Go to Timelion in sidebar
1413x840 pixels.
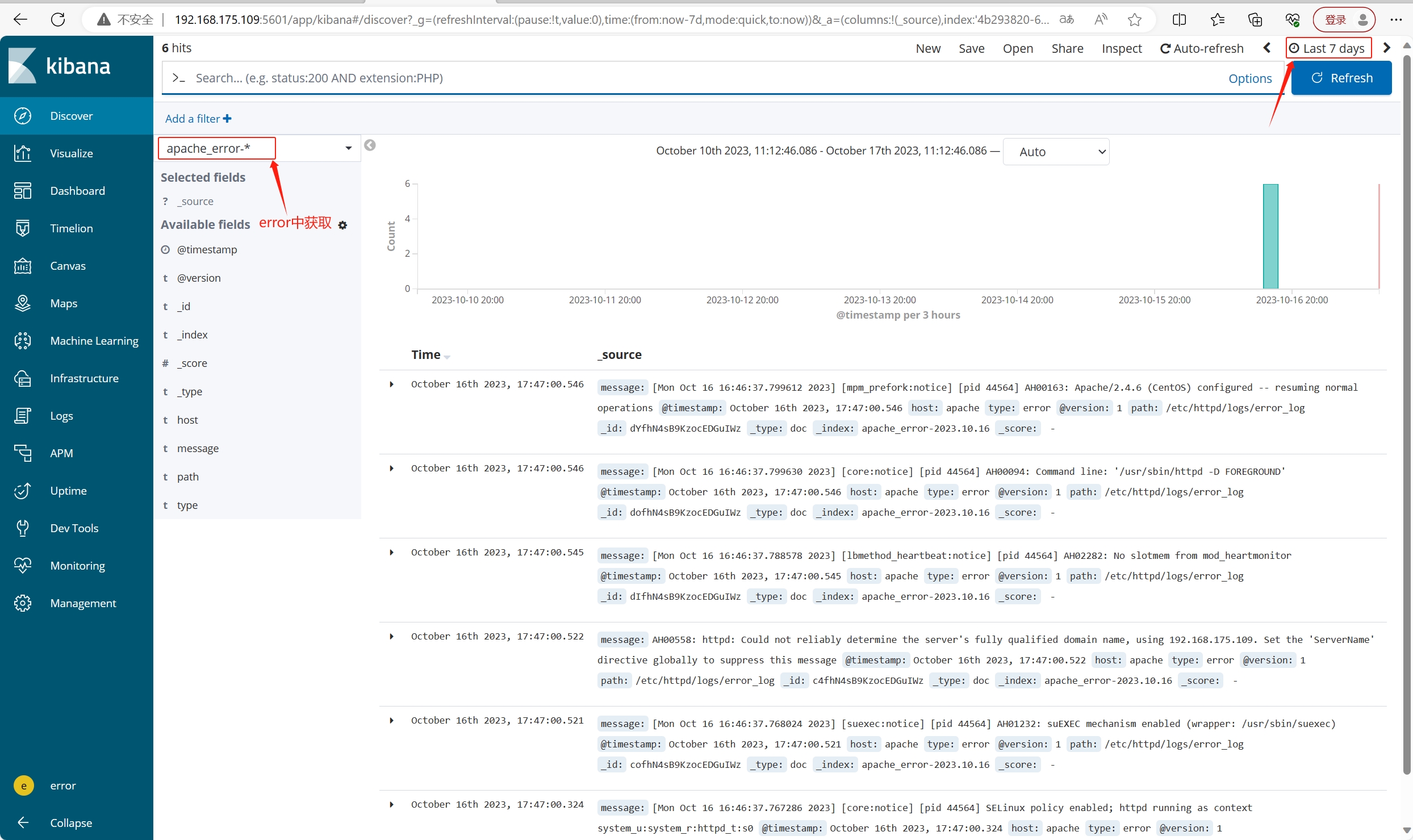click(23, 228)
